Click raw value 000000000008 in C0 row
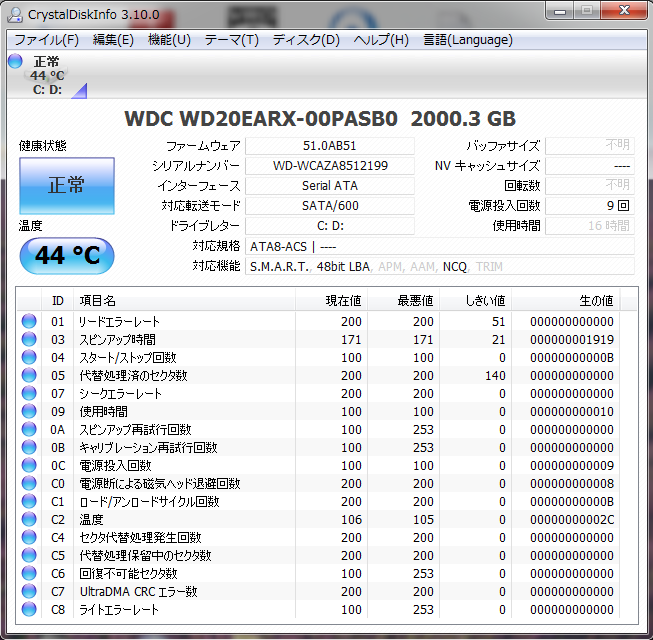653x640 pixels. [x=572, y=484]
